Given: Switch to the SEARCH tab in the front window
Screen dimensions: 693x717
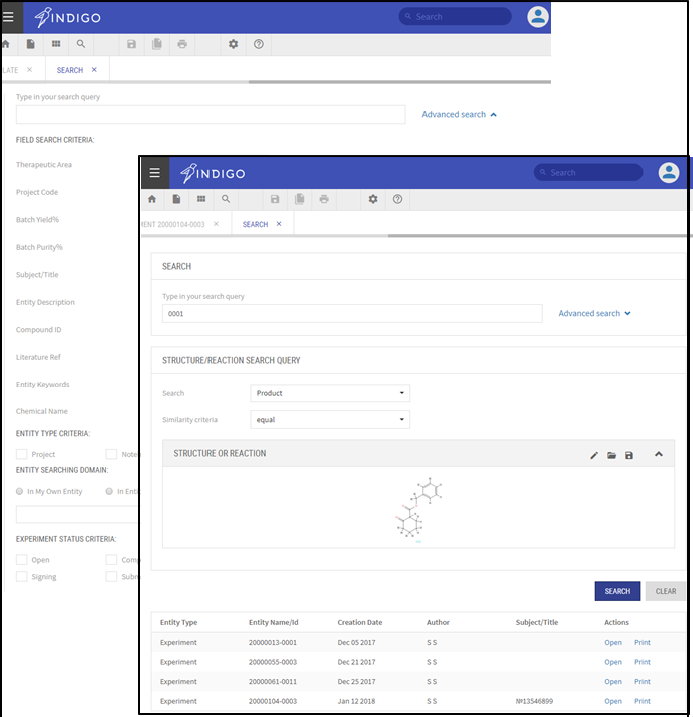Looking at the screenshot, I should coord(255,224).
